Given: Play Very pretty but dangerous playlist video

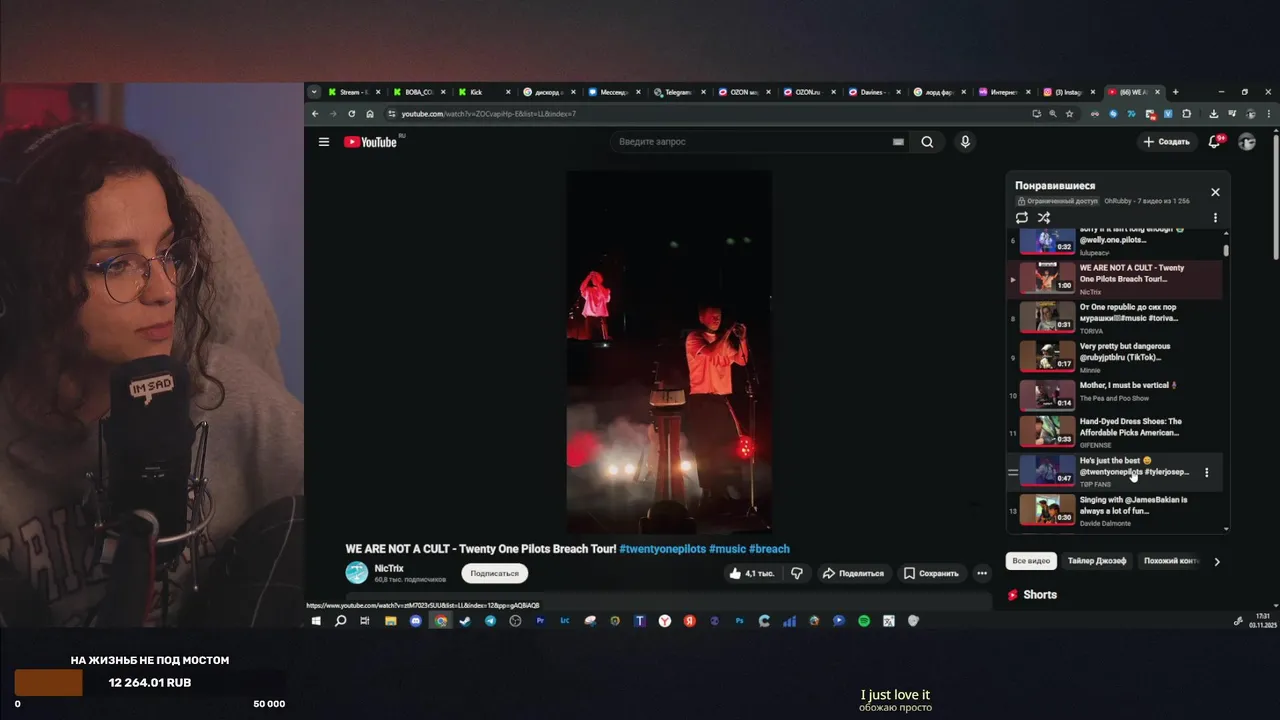Looking at the screenshot, I should point(1115,357).
